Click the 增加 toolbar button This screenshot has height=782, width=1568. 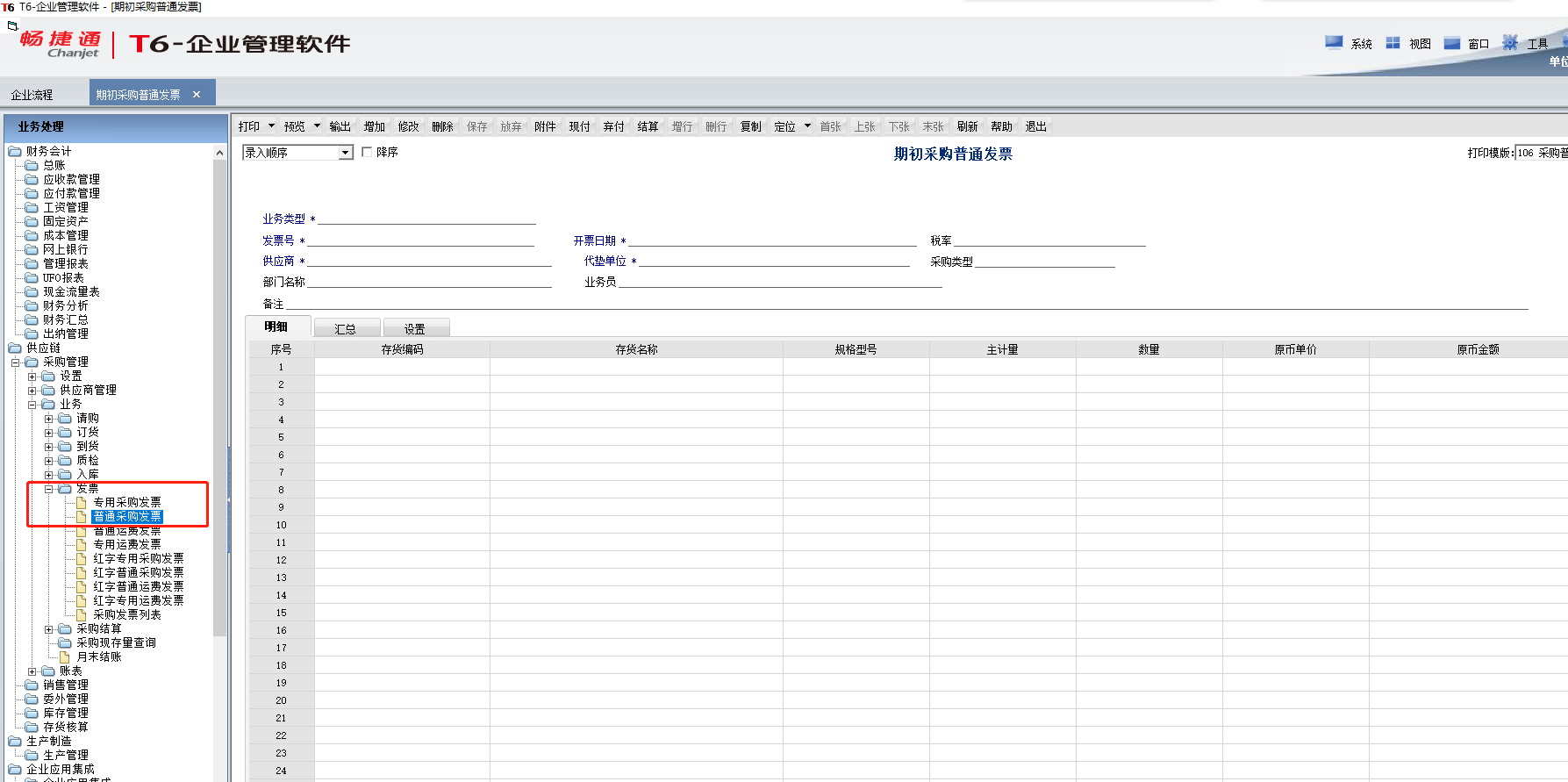(x=375, y=126)
